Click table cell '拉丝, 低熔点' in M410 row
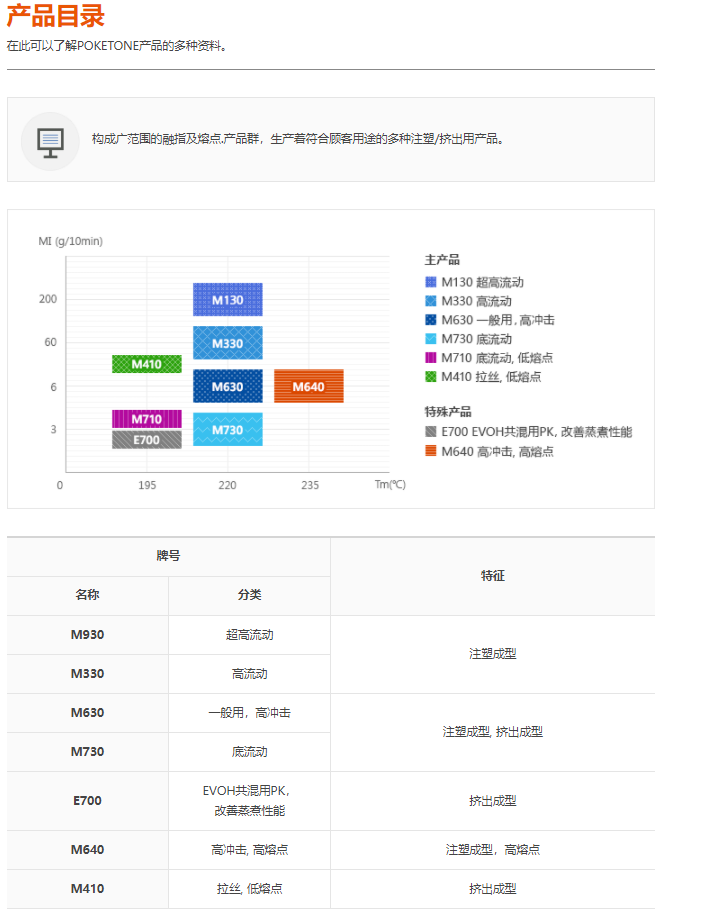The image size is (710, 919). [249, 889]
